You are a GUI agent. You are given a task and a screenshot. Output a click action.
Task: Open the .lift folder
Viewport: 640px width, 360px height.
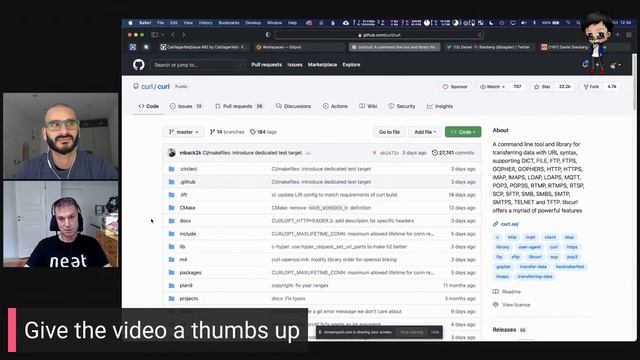point(183,195)
